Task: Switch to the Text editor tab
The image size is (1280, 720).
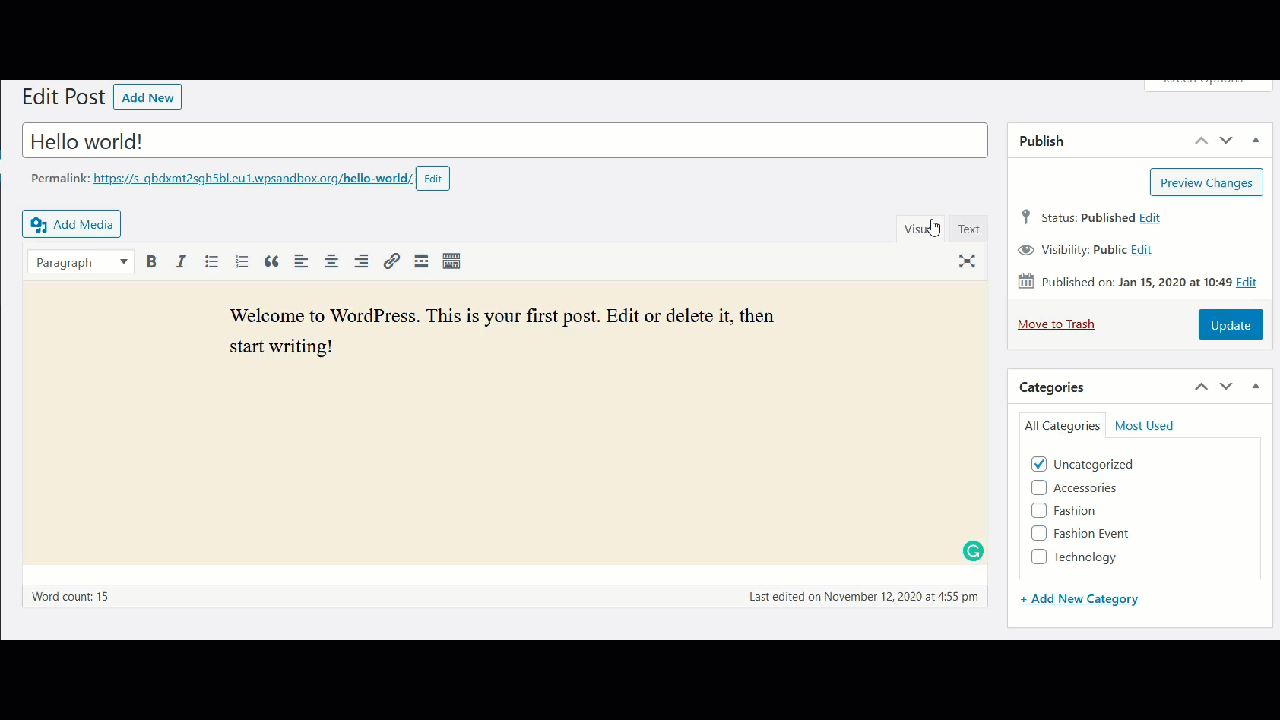Action: [967, 228]
